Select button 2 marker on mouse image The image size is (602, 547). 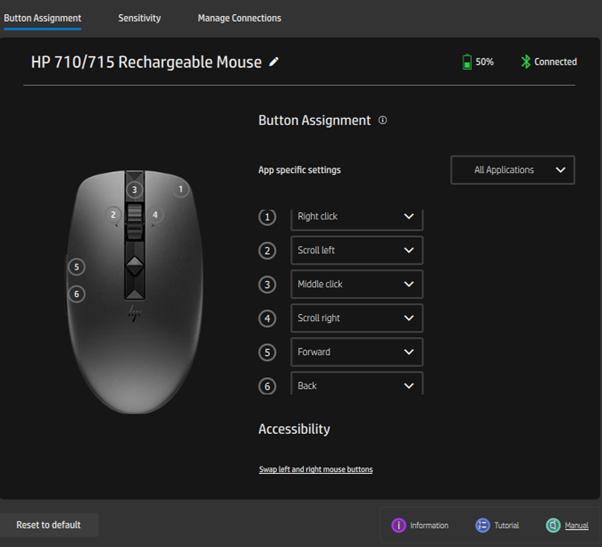pyautogui.click(x=113, y=215)
